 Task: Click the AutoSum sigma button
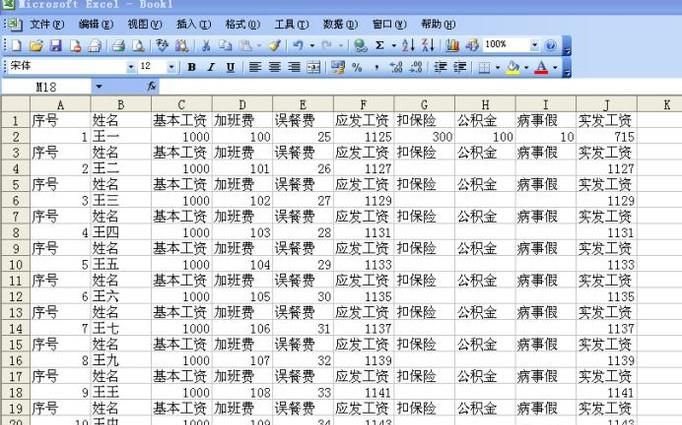[380, 45]
